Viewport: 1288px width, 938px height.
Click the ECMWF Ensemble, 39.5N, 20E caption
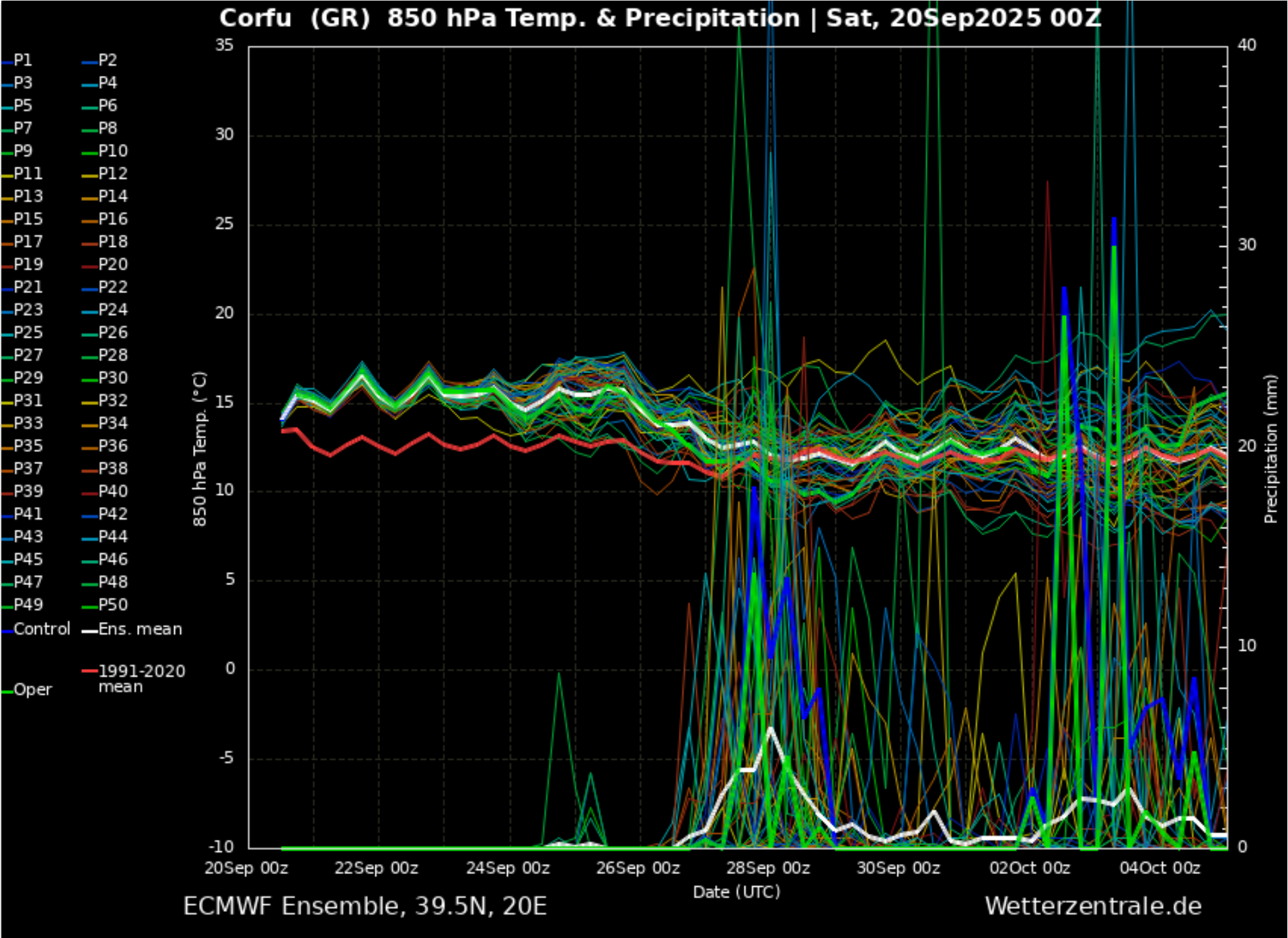[365, 906]
